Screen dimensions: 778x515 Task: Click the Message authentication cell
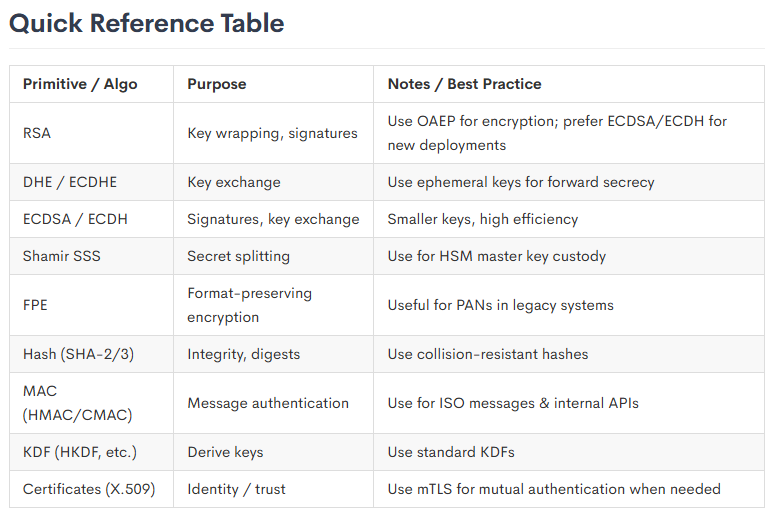click(x=268, y=403)
